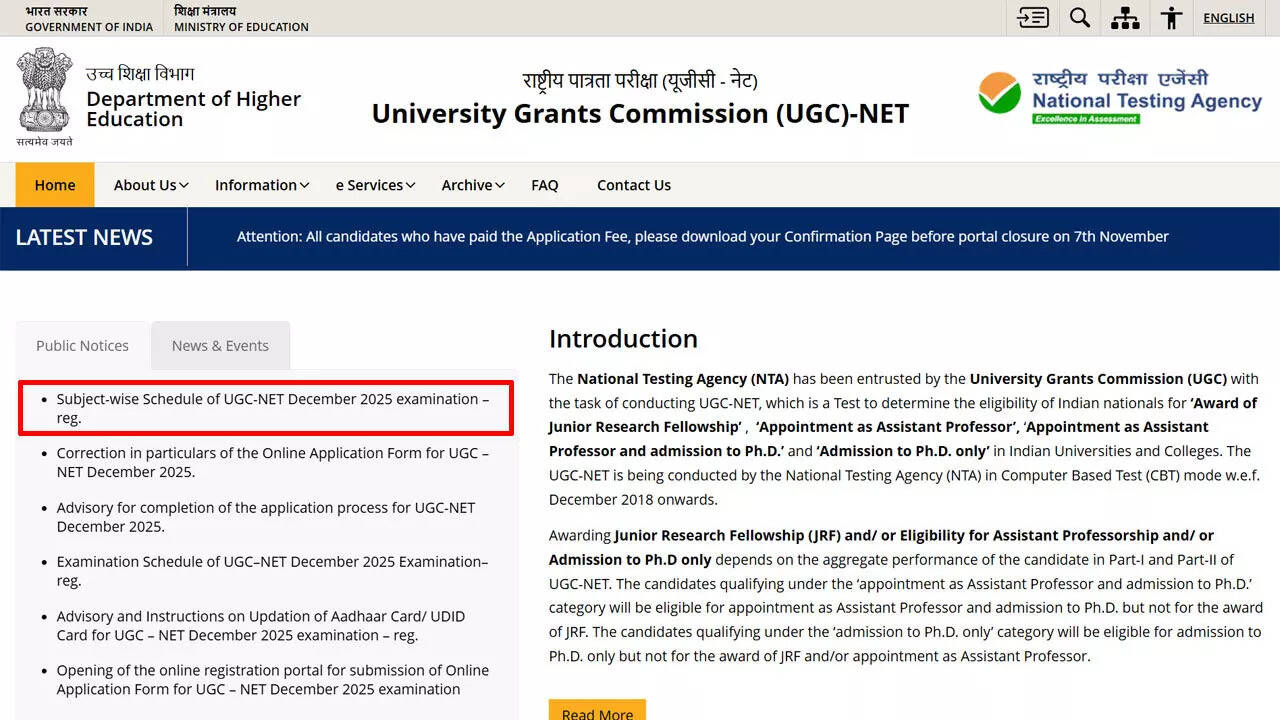The image size is (1280, 720).
Task: Expand the Information dropdown menu
Action: (262, 185)
